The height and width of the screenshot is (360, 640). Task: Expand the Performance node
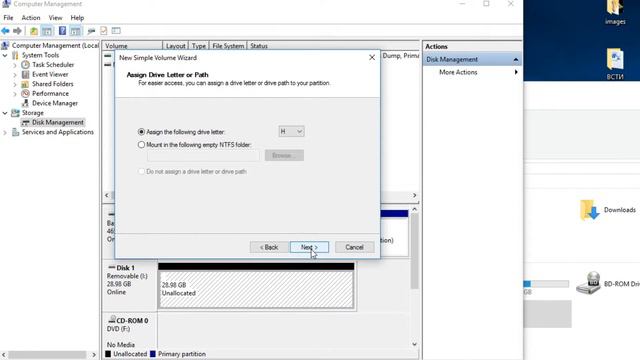[x=15, y=93]
